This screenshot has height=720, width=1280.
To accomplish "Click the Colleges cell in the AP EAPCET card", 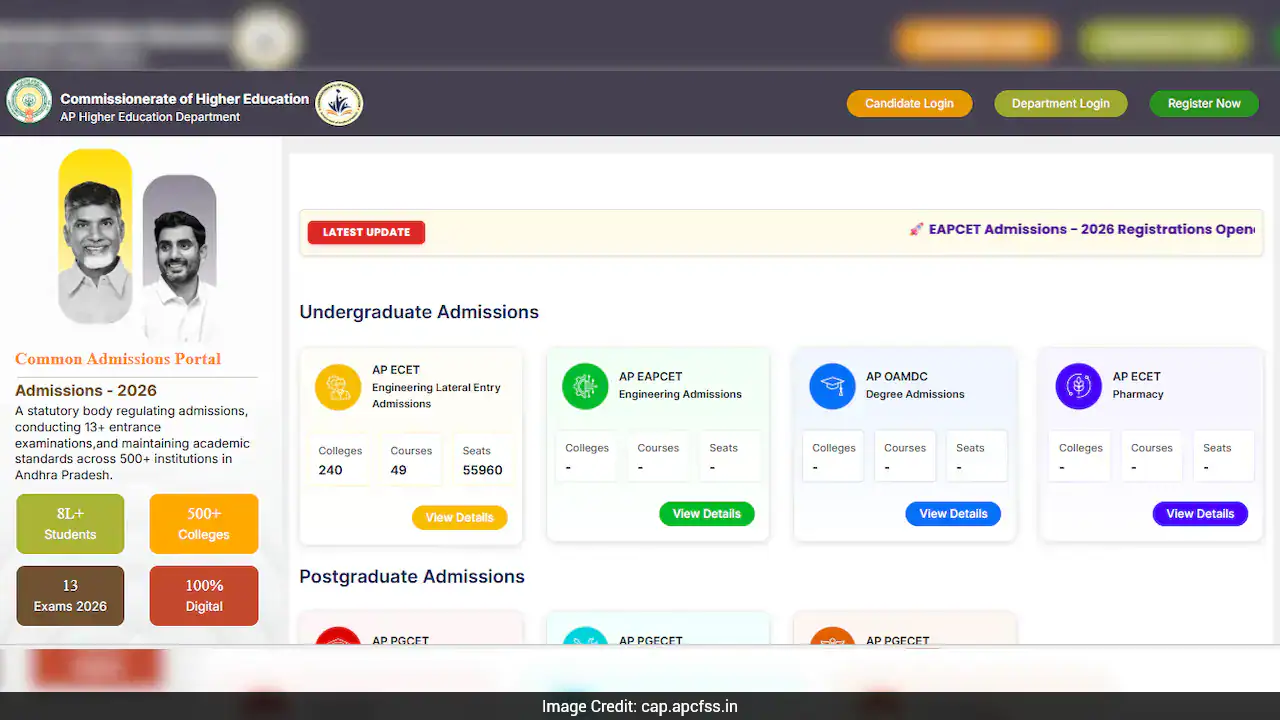I will tap(586, 457).
